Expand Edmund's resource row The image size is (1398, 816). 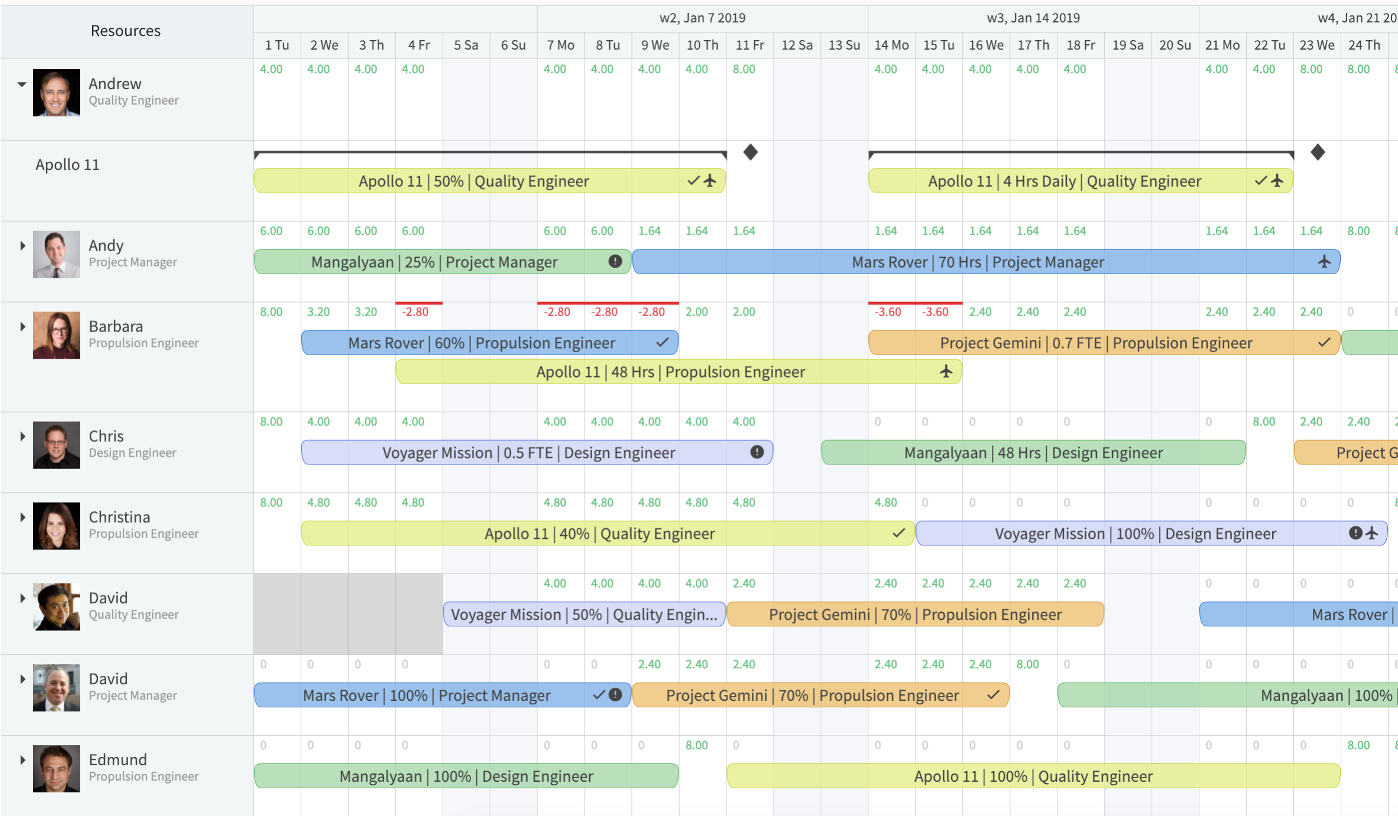pos(22,760)
